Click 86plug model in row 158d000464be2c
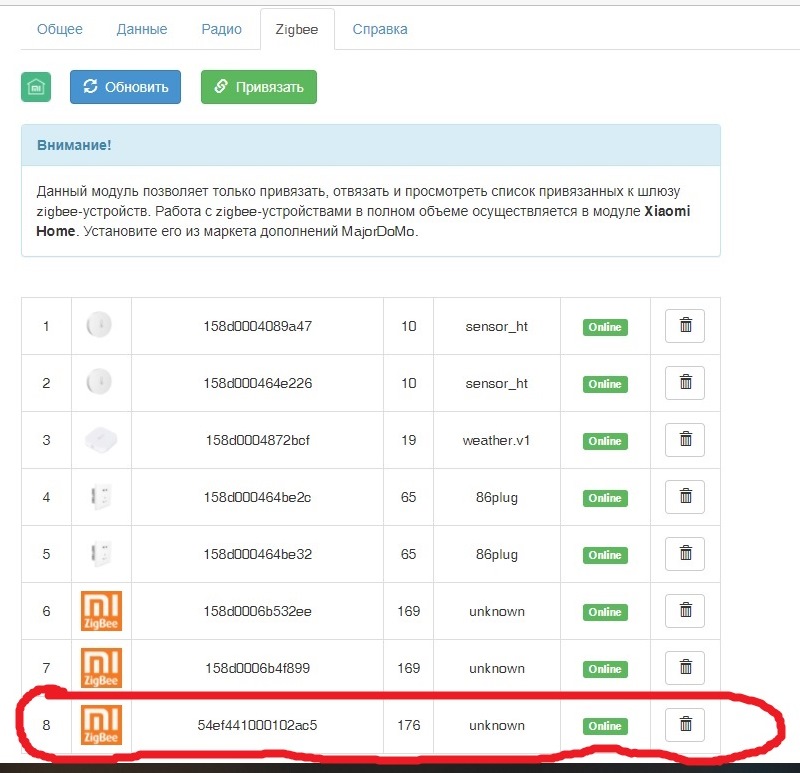 [496, 497]
